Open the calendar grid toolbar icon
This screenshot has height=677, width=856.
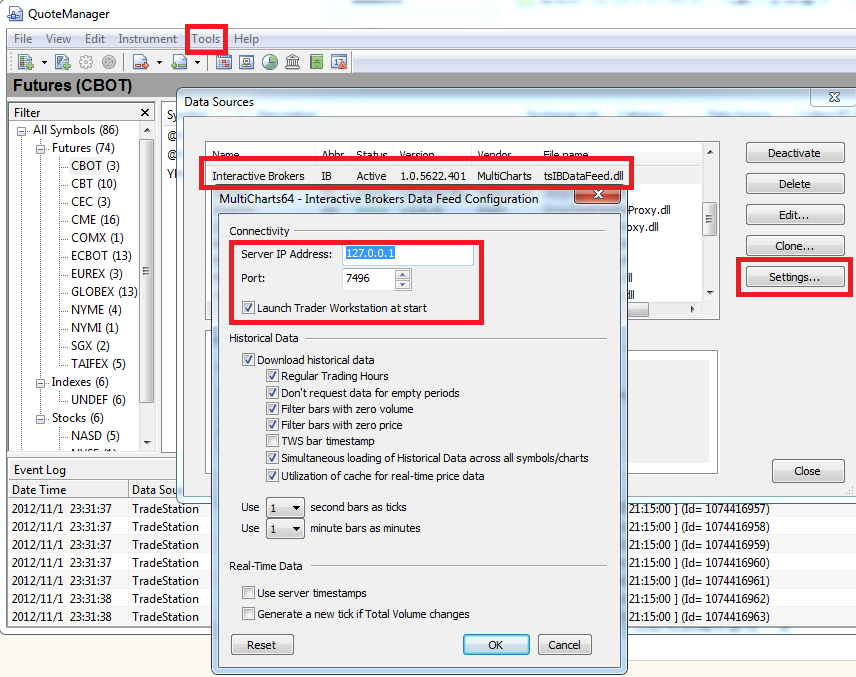[x=224, y=62]
